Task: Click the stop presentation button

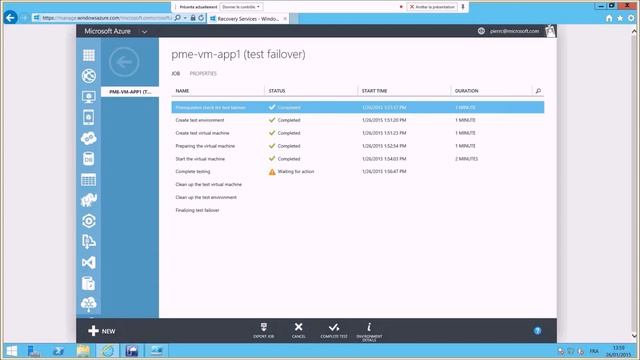Action: pos(432,7)
